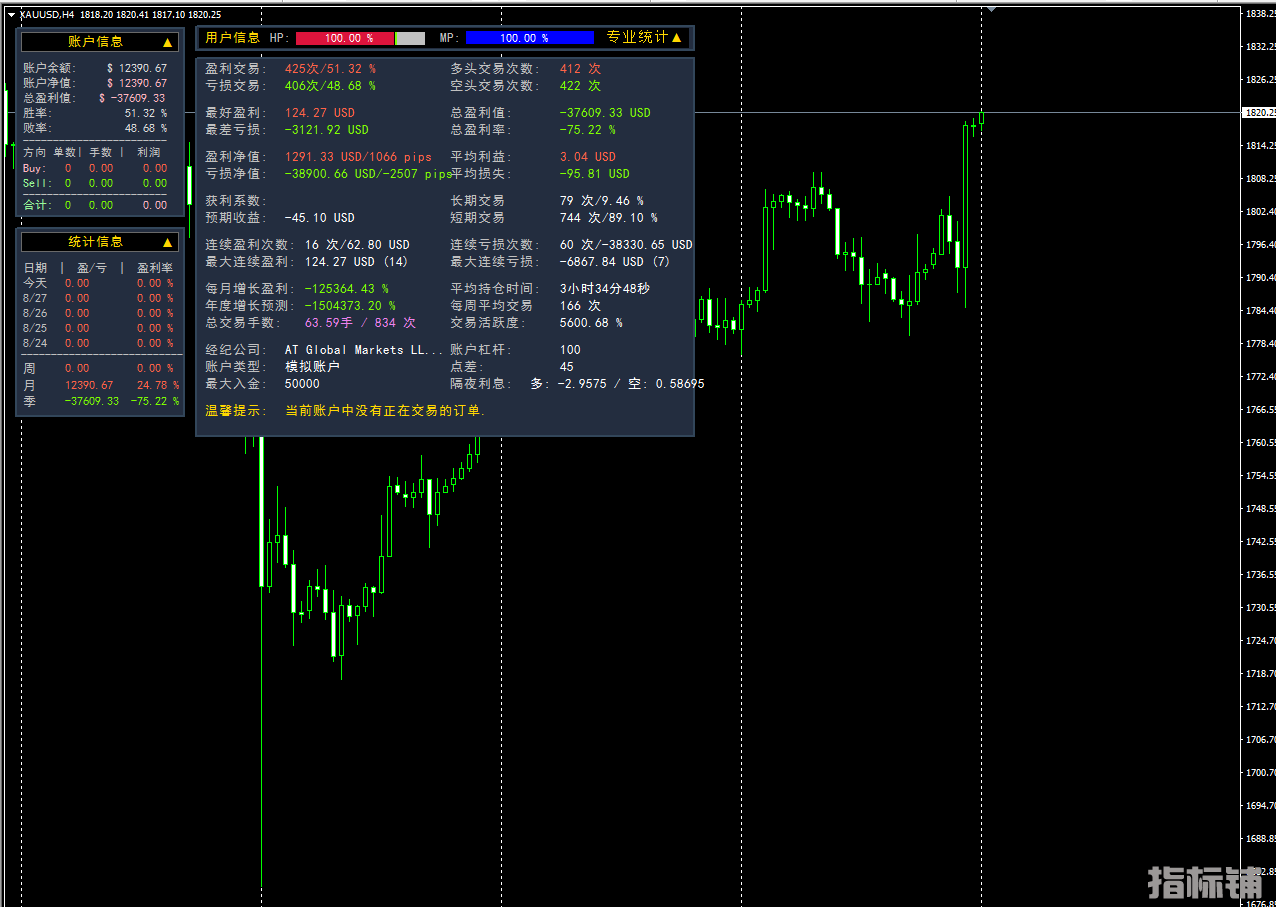Collapse 专业统计 using its yellow triangle
Viewport: 1276px width, 907px height.
point(677,38)
